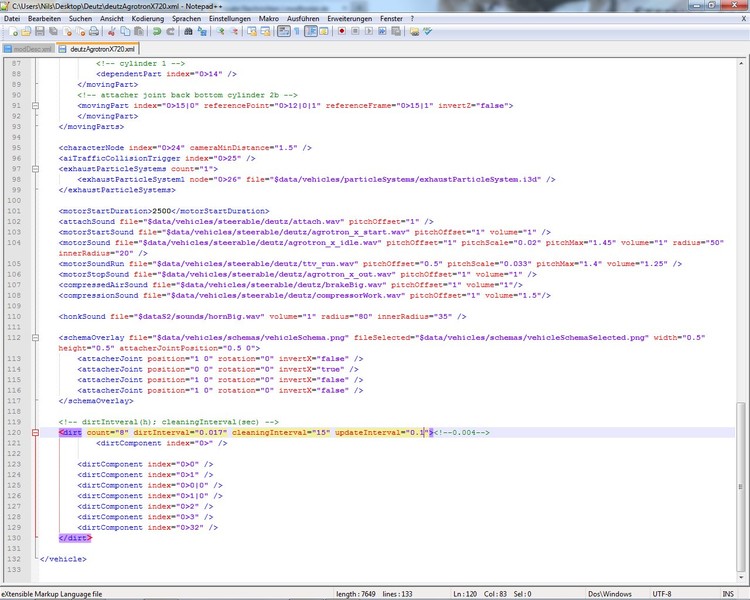This screenshot has width=750, height=600.
Task: Start macro recording with the red dot
Action: pyautogui.click(x=342, y=32)
